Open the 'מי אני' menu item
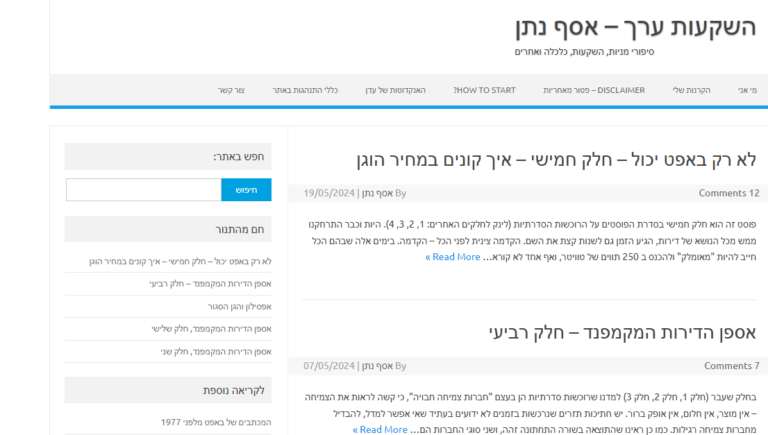The width and height of the screenshot is (768, 435). [x=746, y=90]
